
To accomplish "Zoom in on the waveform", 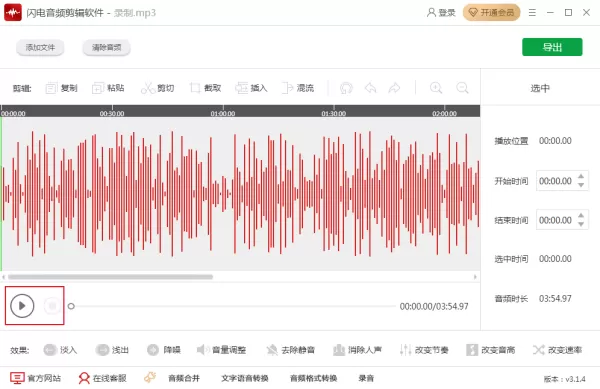I will [436, 88].
